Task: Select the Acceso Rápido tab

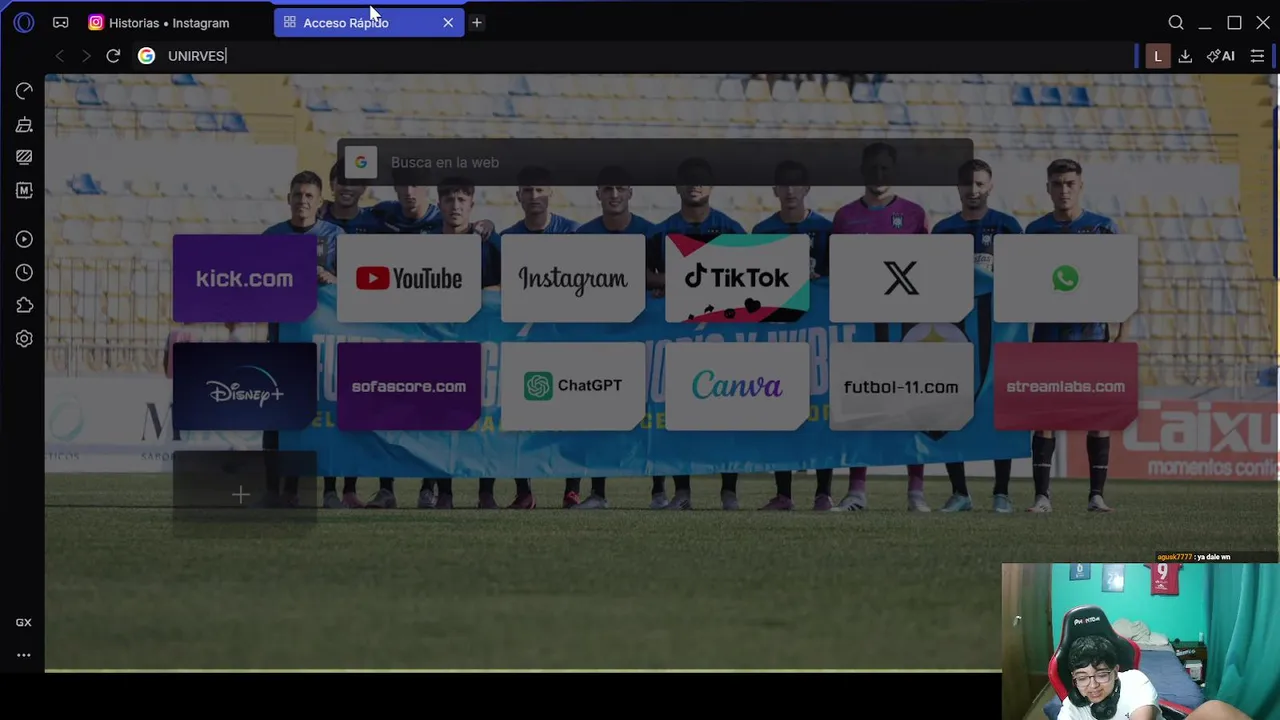Action: click(346, 22)
